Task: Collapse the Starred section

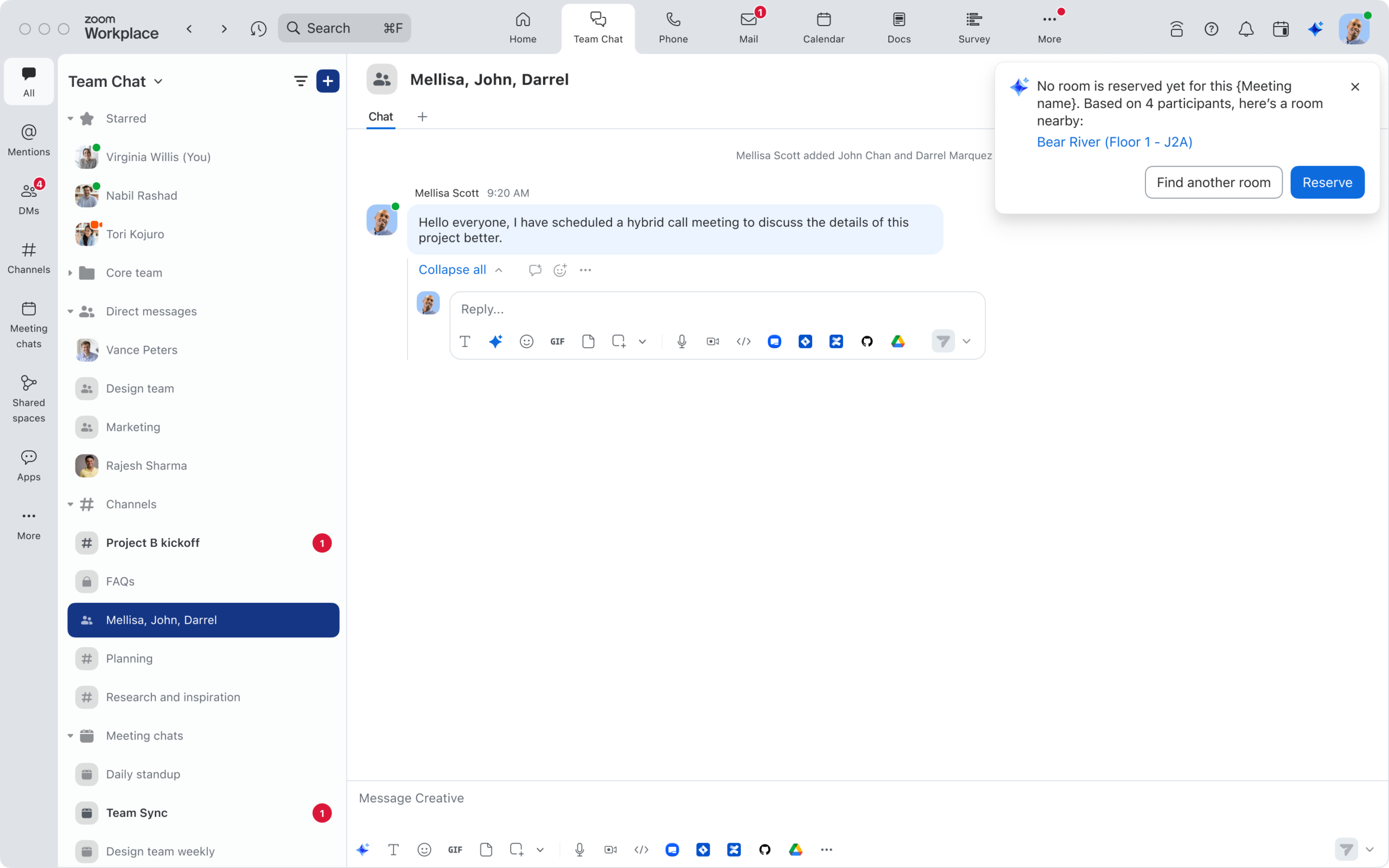Action: coord(71,119)
